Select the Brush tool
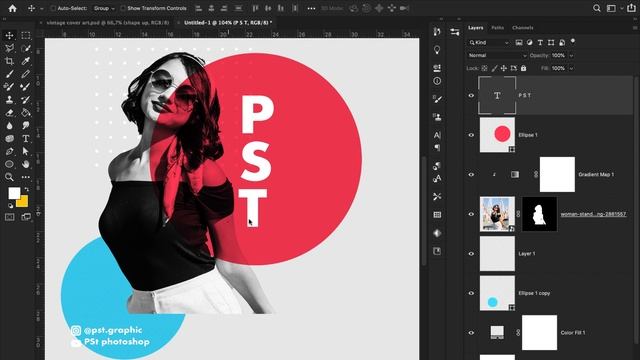Viewport: 640px width, 360px height. [9, 74]
